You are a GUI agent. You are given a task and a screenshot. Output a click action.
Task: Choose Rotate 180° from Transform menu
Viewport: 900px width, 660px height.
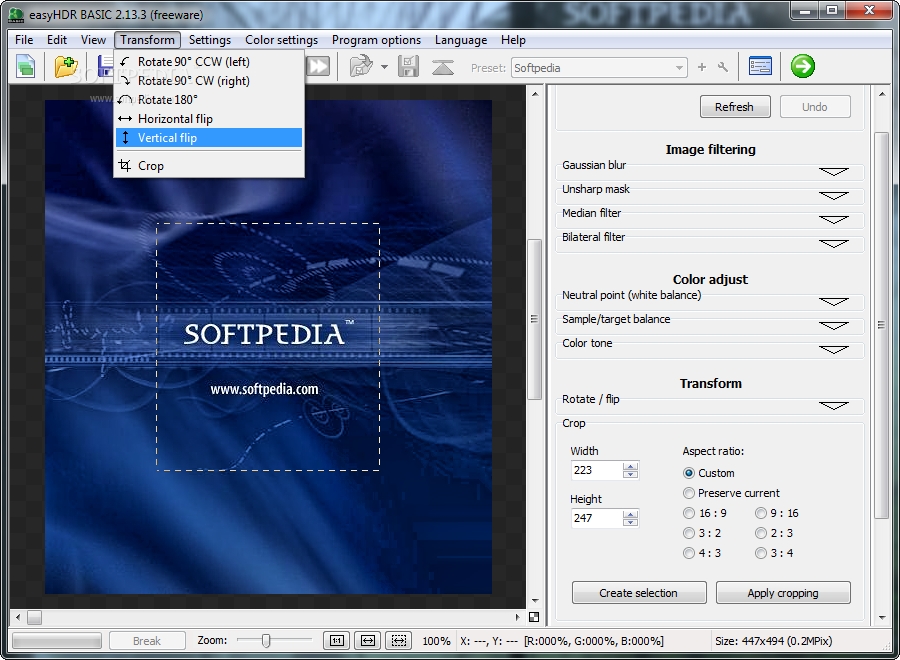(x=209, y=99)
